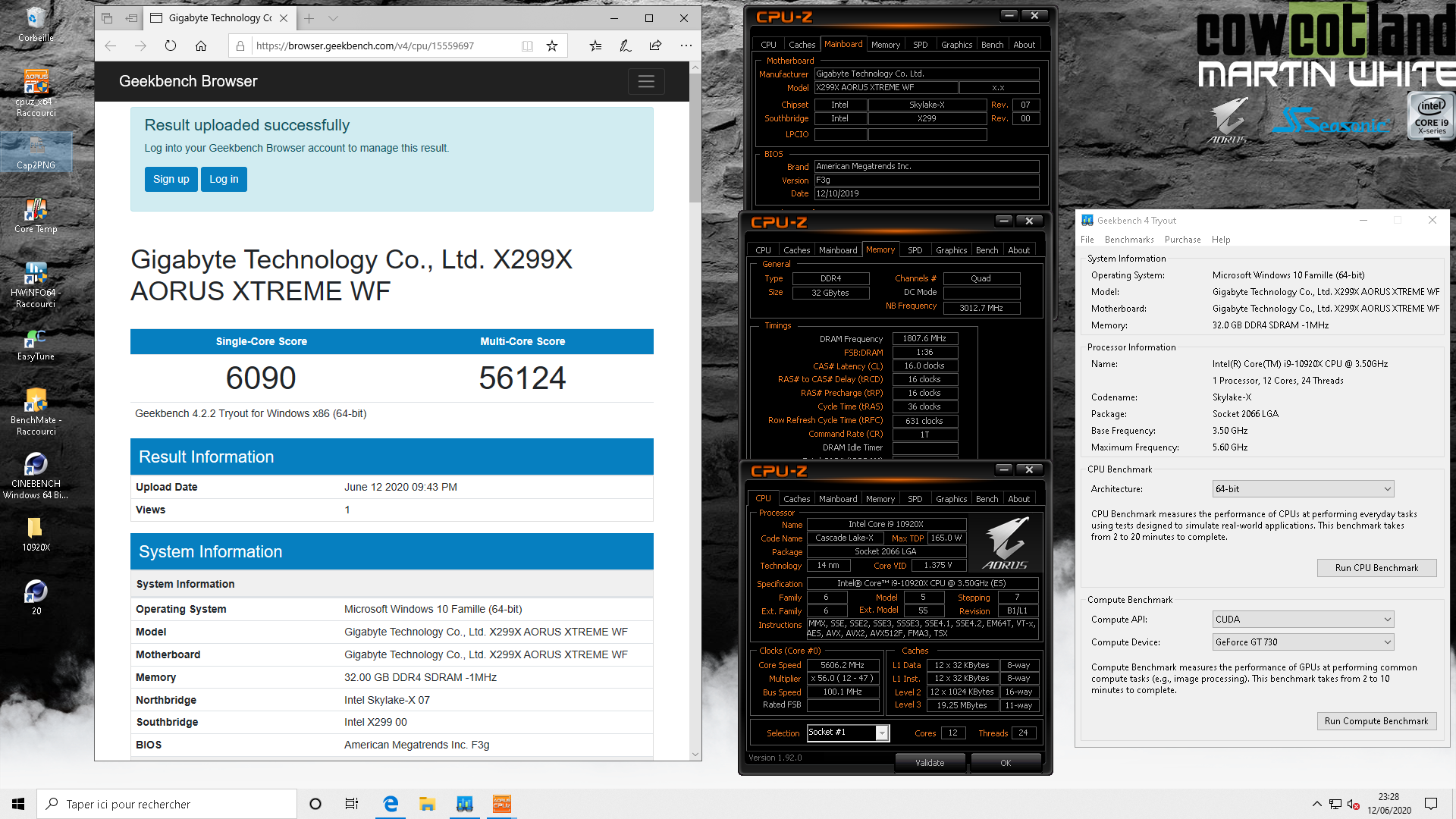1456x819 pixels.
Task: Open Help menu in Geekbench 4
Action: [1221, 240]
